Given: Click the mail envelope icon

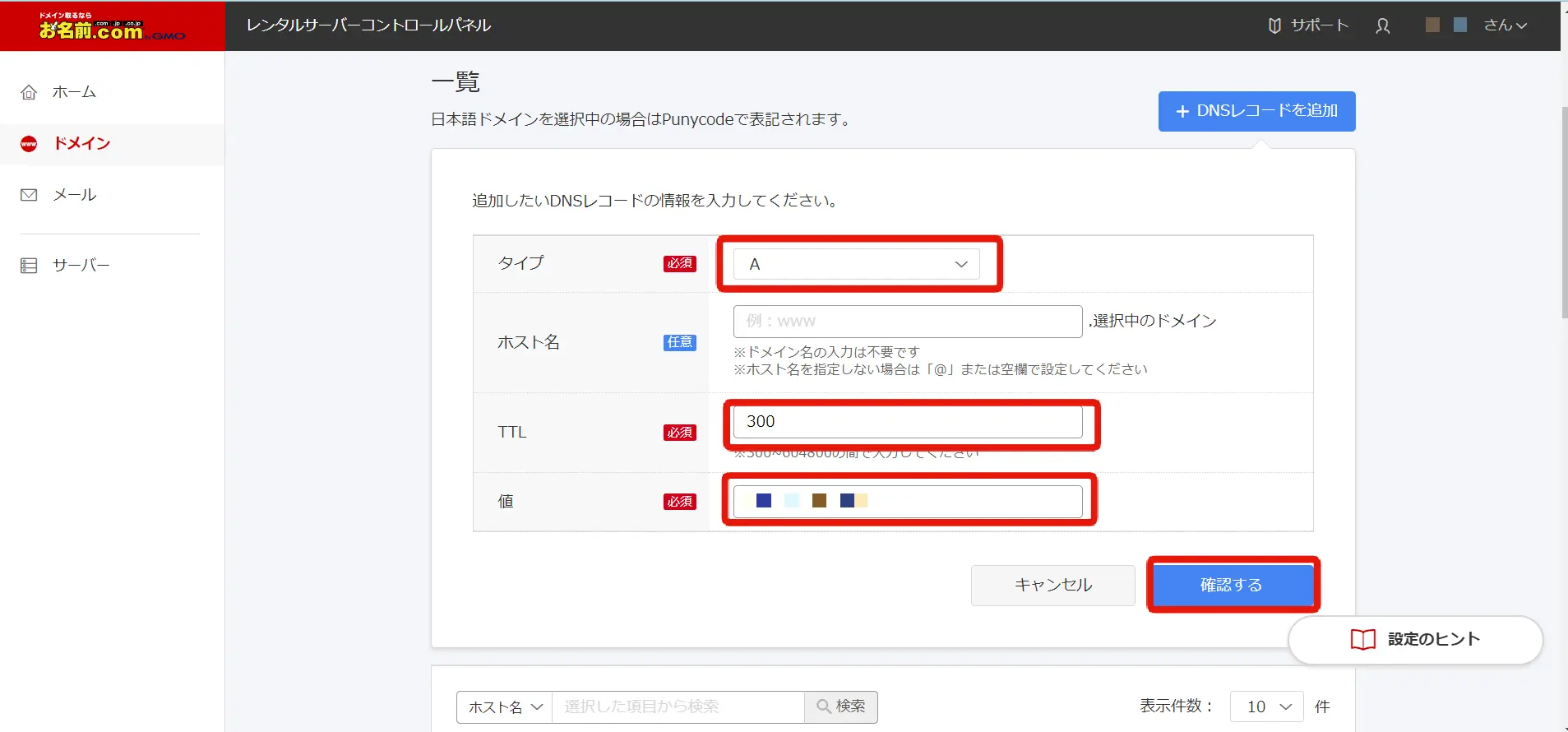Looking at the screenshot, I should 29,195.
